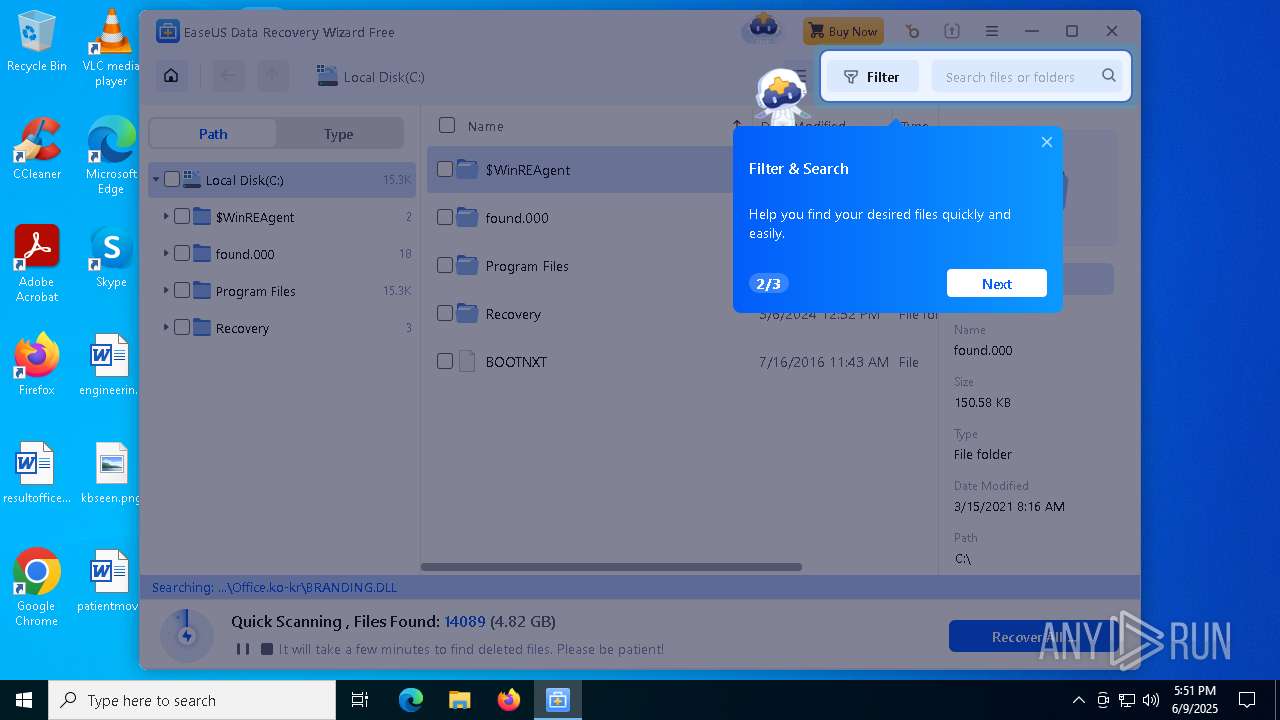
Task: Tick the BOOTNXT checkbox in file list
Action: (445, 361)
